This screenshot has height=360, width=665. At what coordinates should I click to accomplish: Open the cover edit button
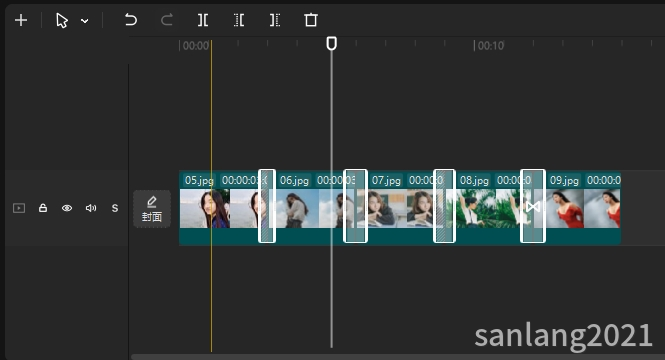(x=152, y=209)
